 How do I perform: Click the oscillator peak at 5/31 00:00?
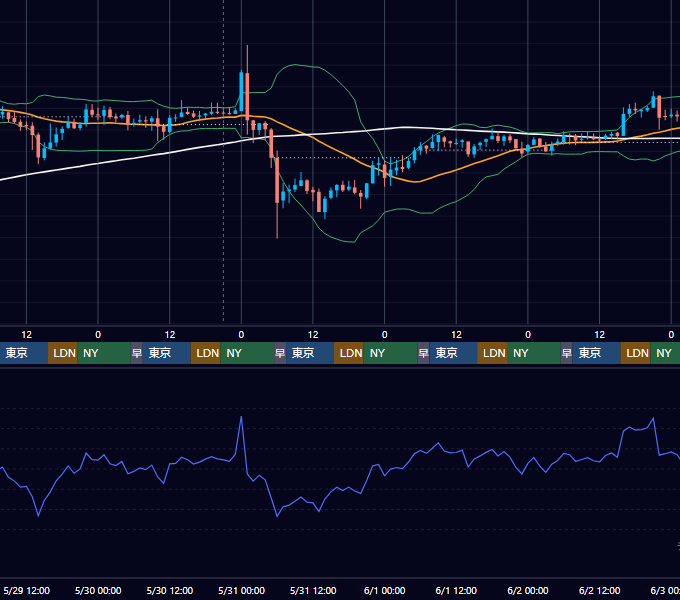pyautogui.click(x=241, y=417)
